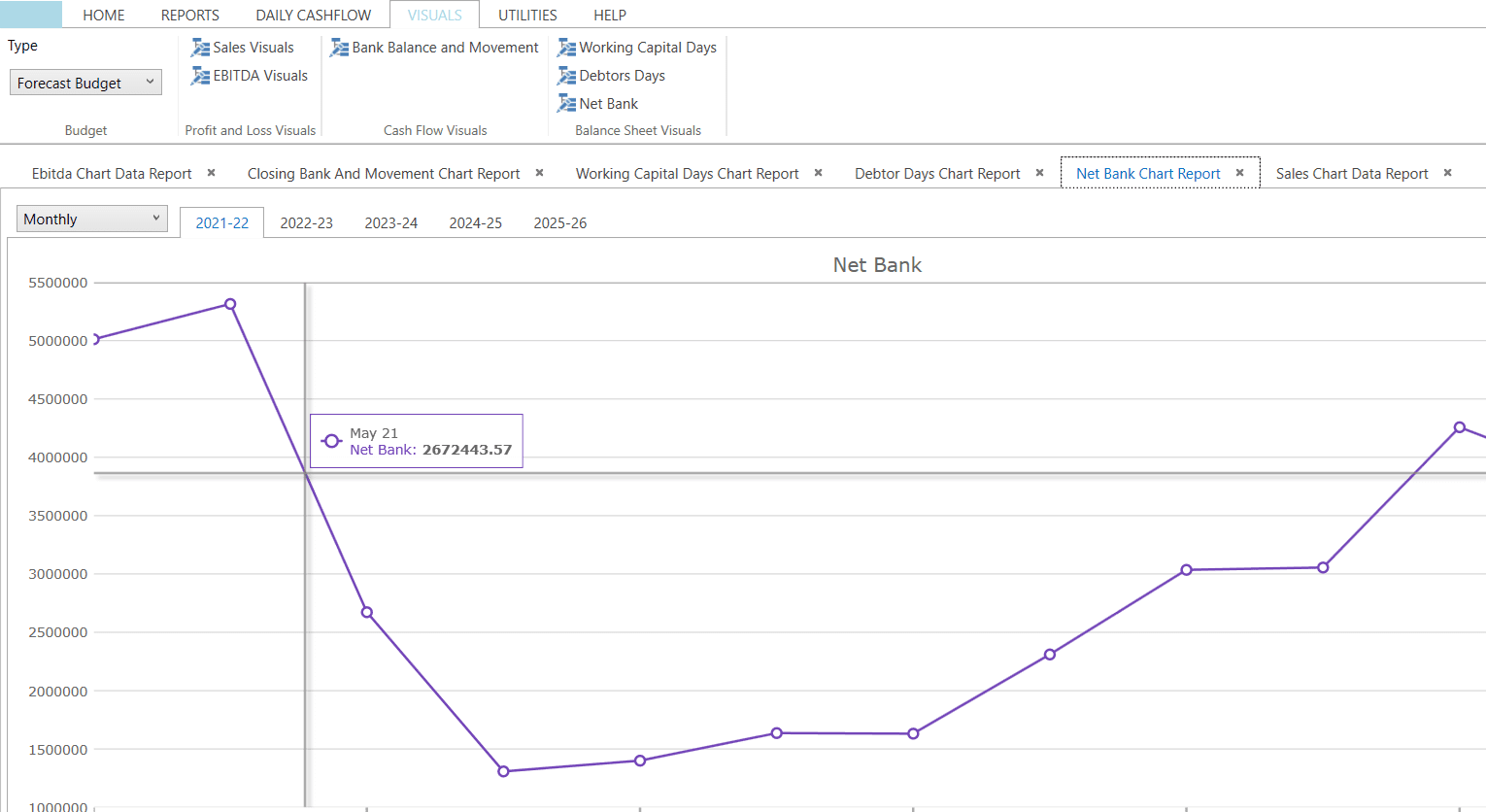Screen dimensions: 1486x812
Task: Click the Sales Visuals icon
Action: (x=200, y=48)
